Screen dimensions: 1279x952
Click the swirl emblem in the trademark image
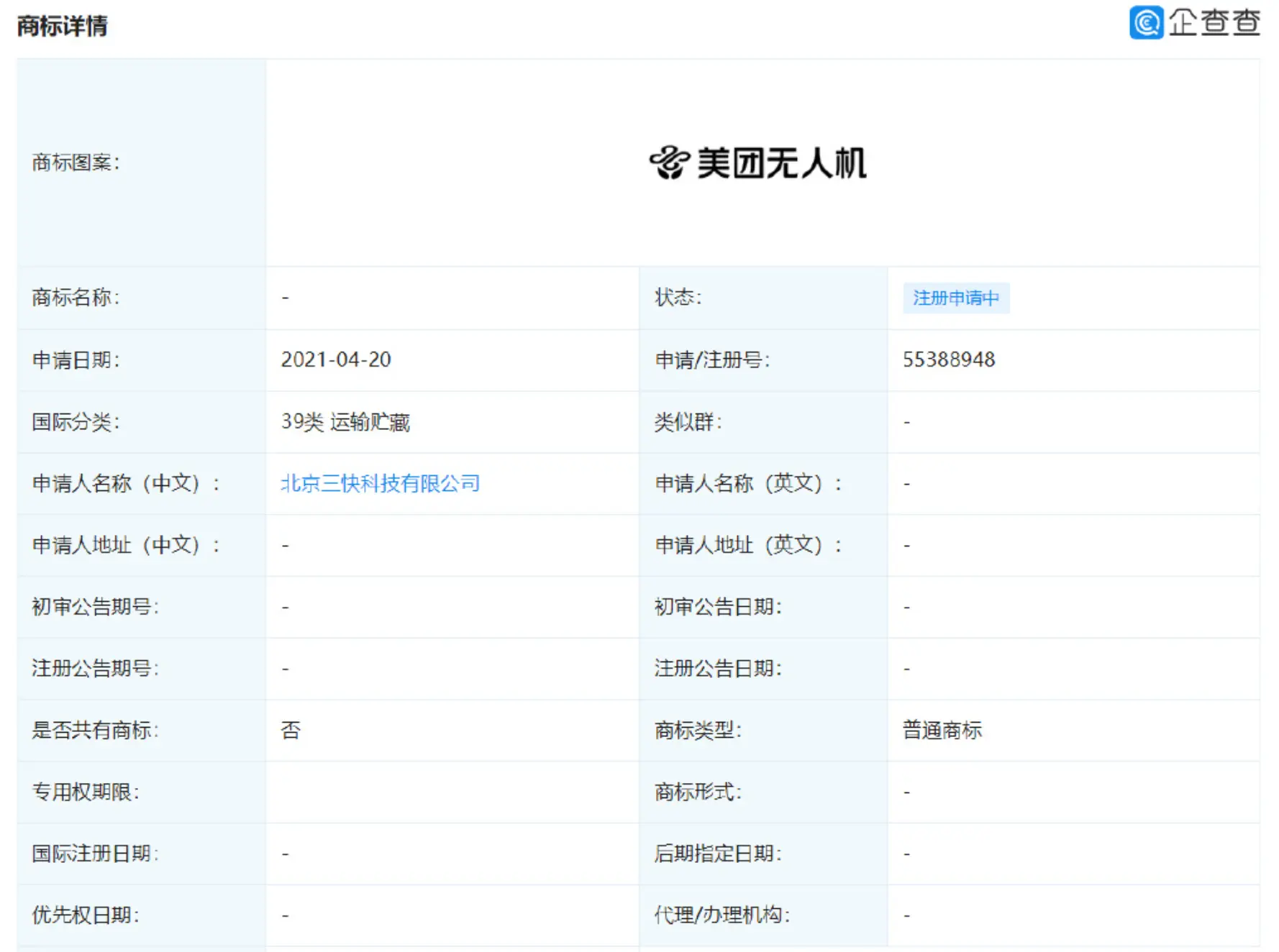[670, 163]
